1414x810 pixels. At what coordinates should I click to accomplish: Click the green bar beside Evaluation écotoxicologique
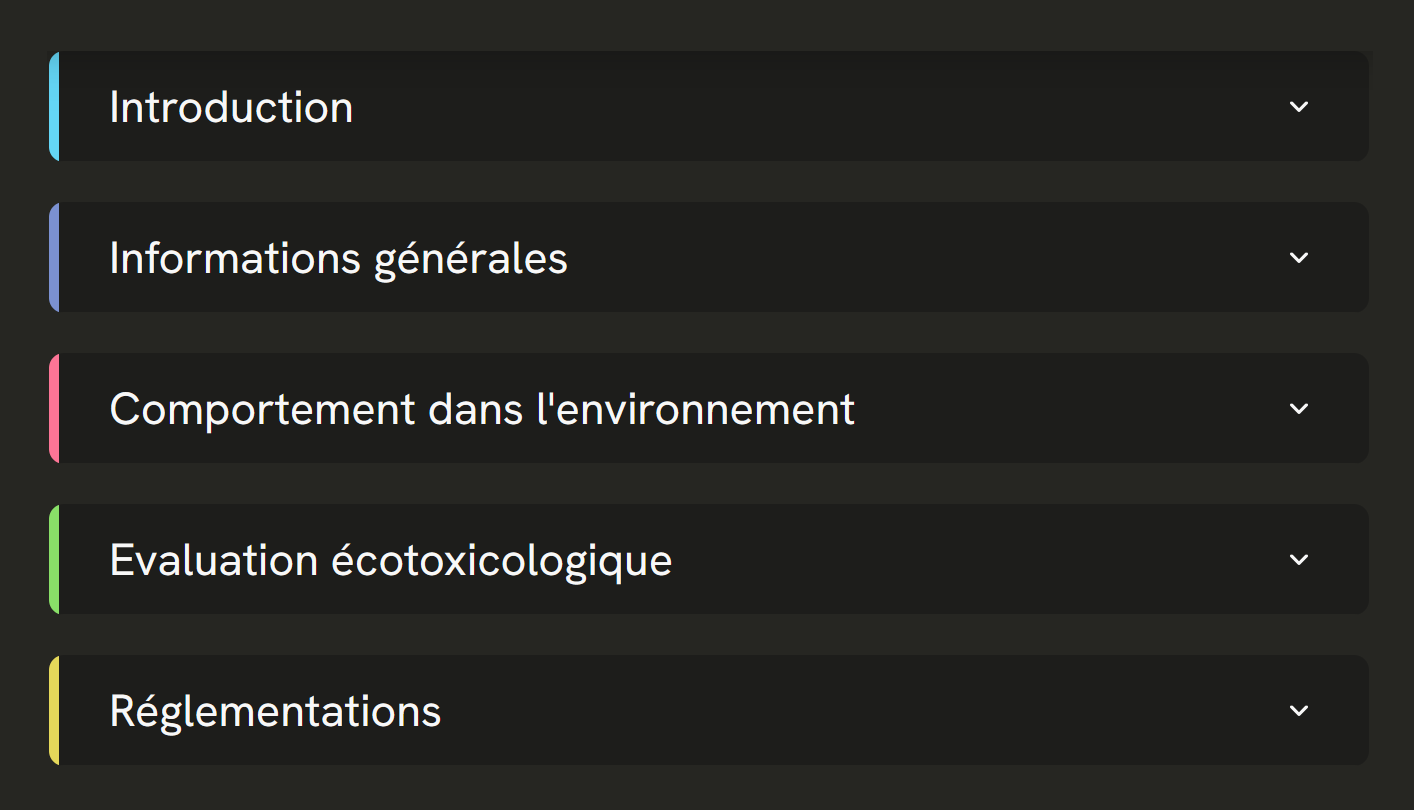coord(55,559)
